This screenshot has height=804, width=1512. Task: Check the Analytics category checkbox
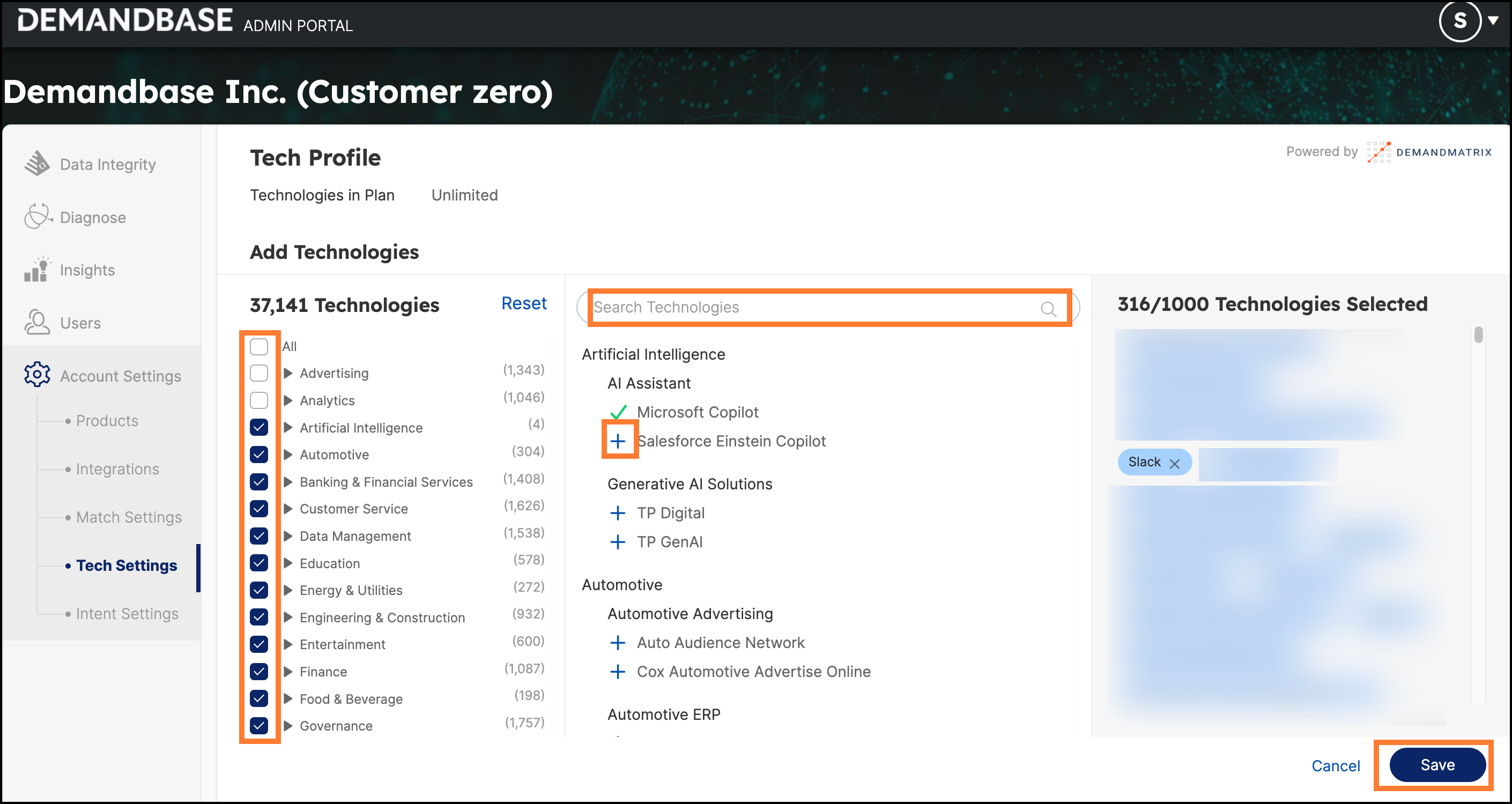[259, 400]
